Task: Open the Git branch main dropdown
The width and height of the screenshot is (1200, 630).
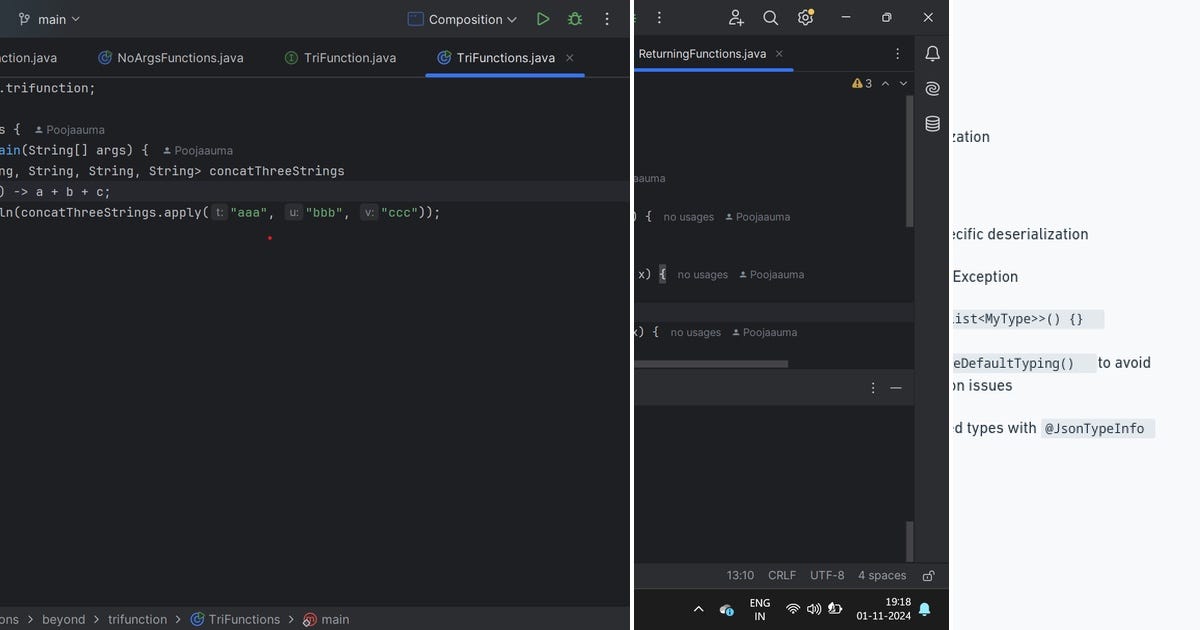Action: [48, 19]
